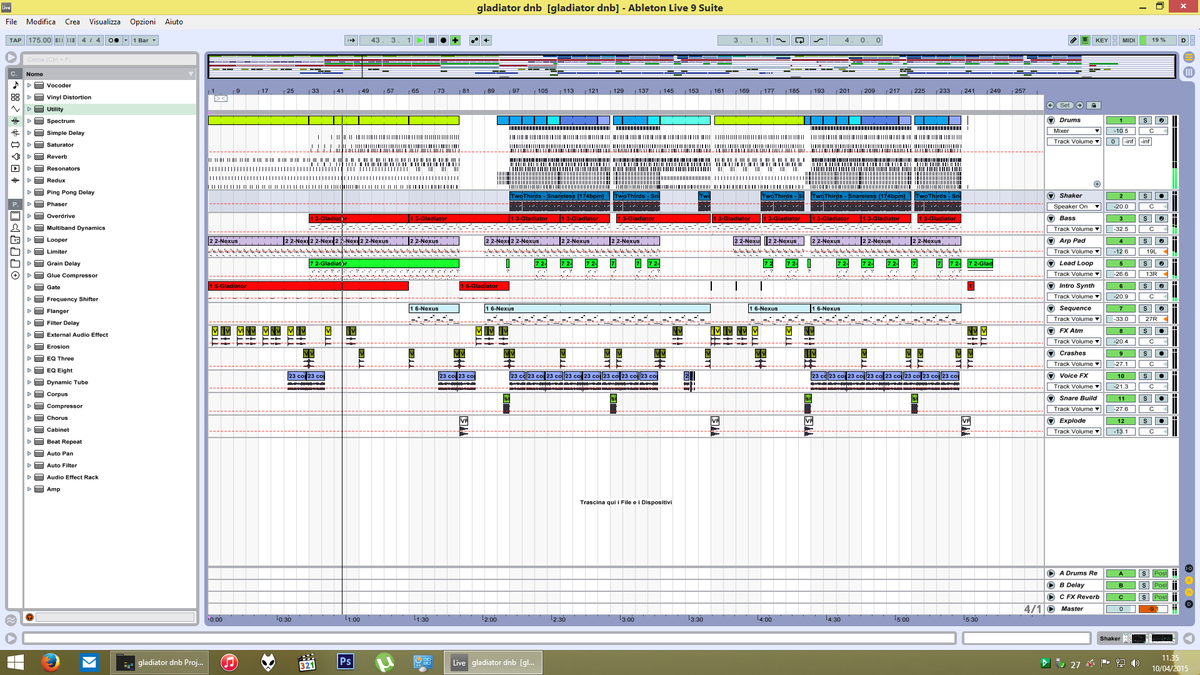
Task: Toggle the Lock Envelopes icon
Action: click(1094, 105)
